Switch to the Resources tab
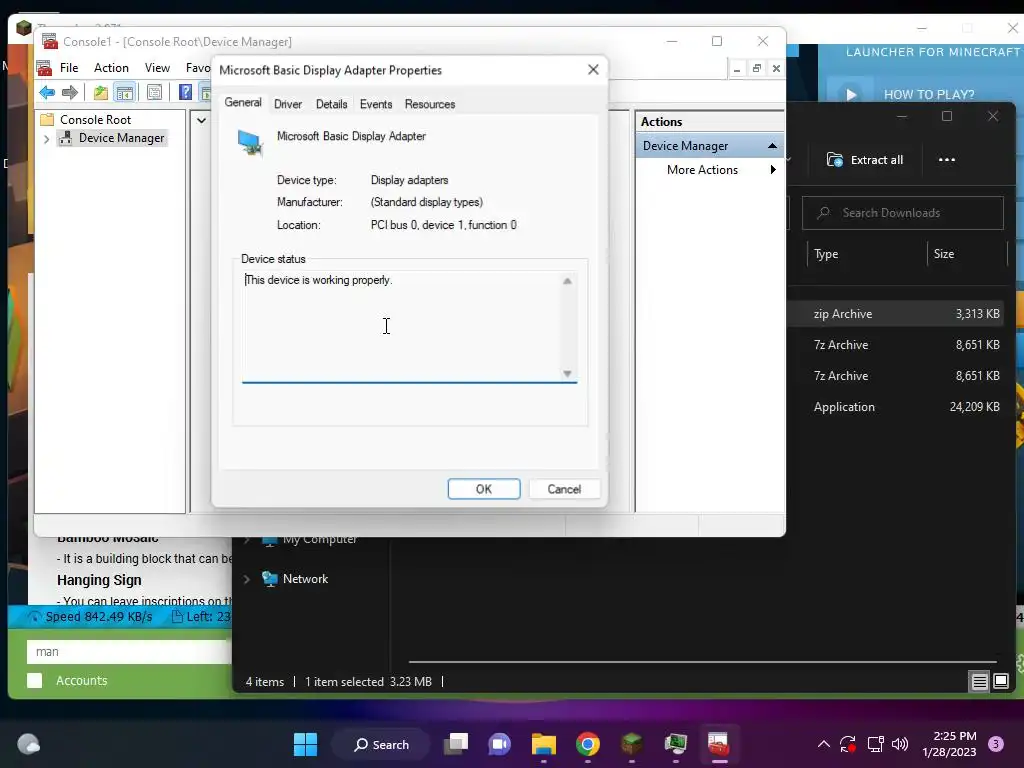 [430, 104]
